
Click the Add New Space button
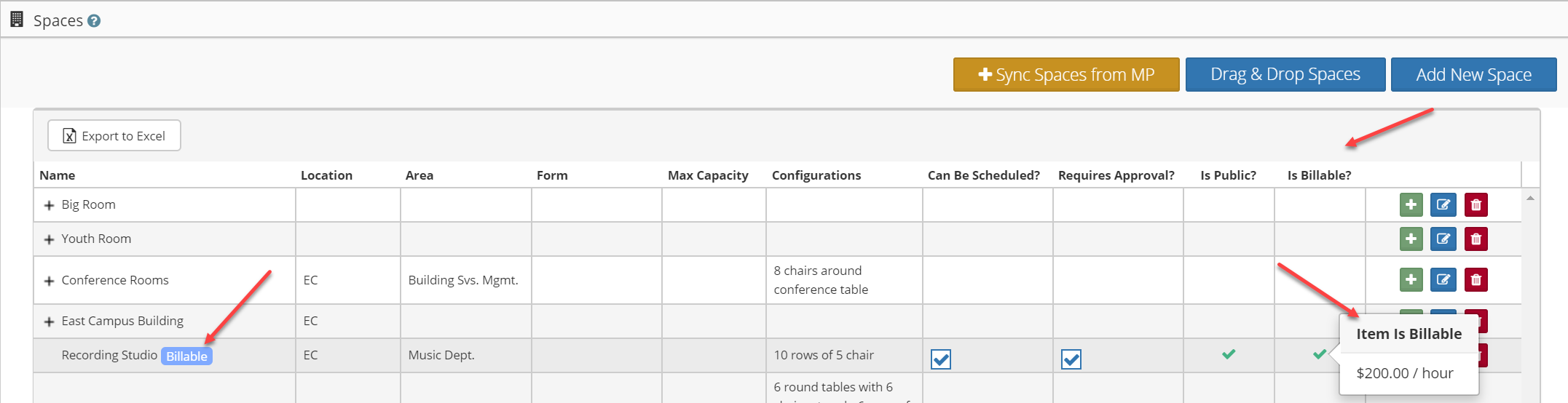1473,75
